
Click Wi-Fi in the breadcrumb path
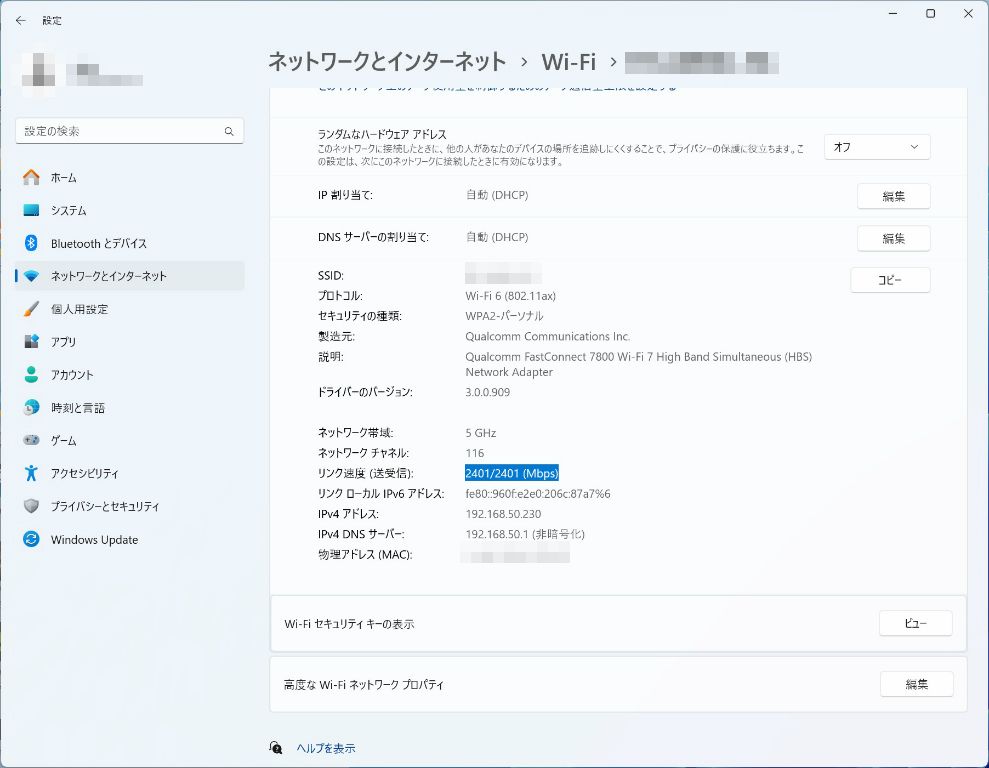568,62
